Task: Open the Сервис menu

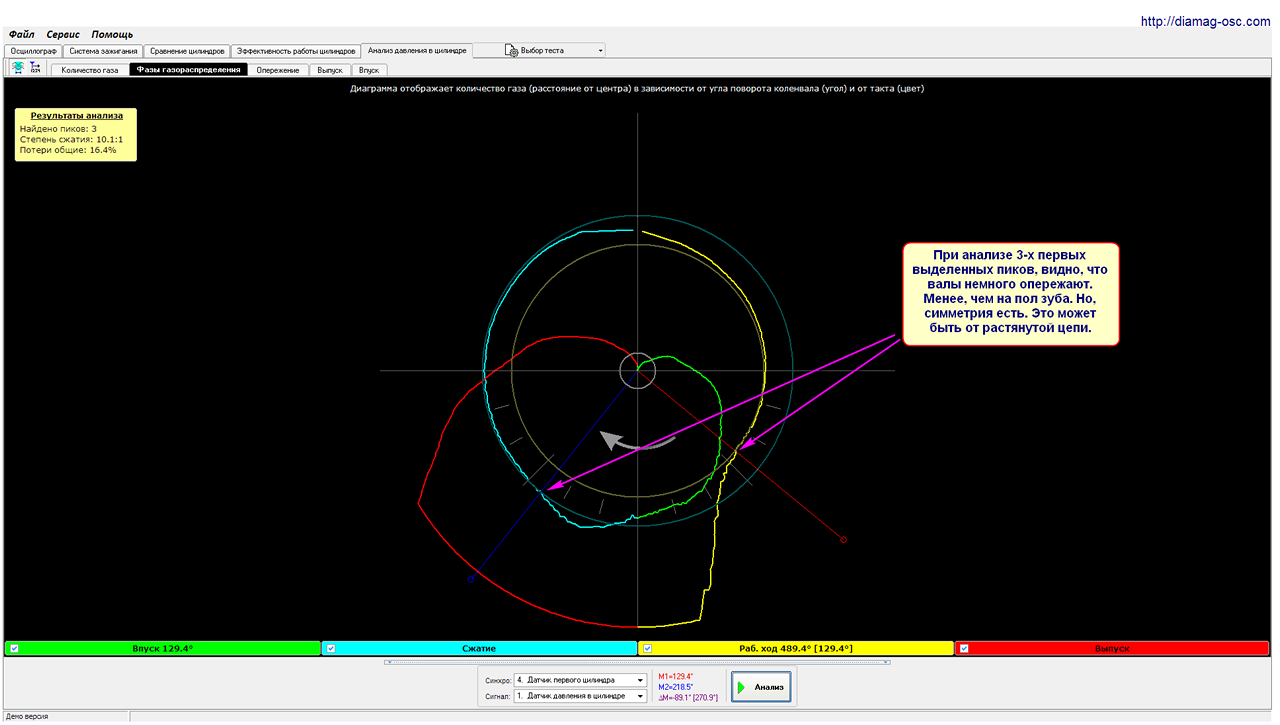Action: click(63, 34)
